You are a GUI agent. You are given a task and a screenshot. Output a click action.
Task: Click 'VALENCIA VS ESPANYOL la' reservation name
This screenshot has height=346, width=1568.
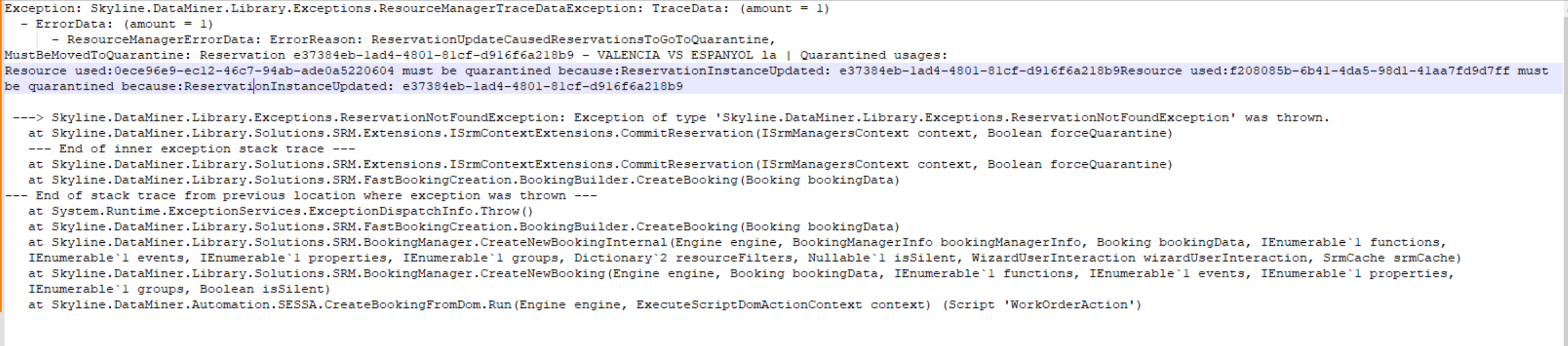coord(687,55)
